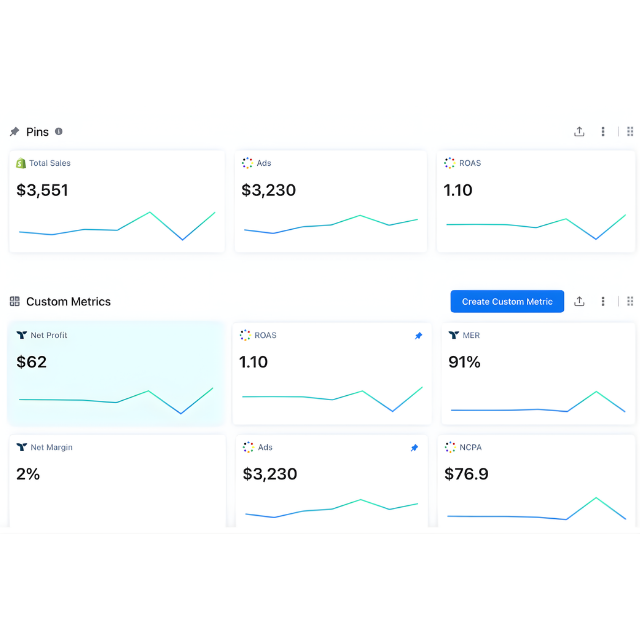Viewport: 640px width, 640px height.
Task: Open Custom Metrics three-dot menu
Action: [x=603, y=301]
